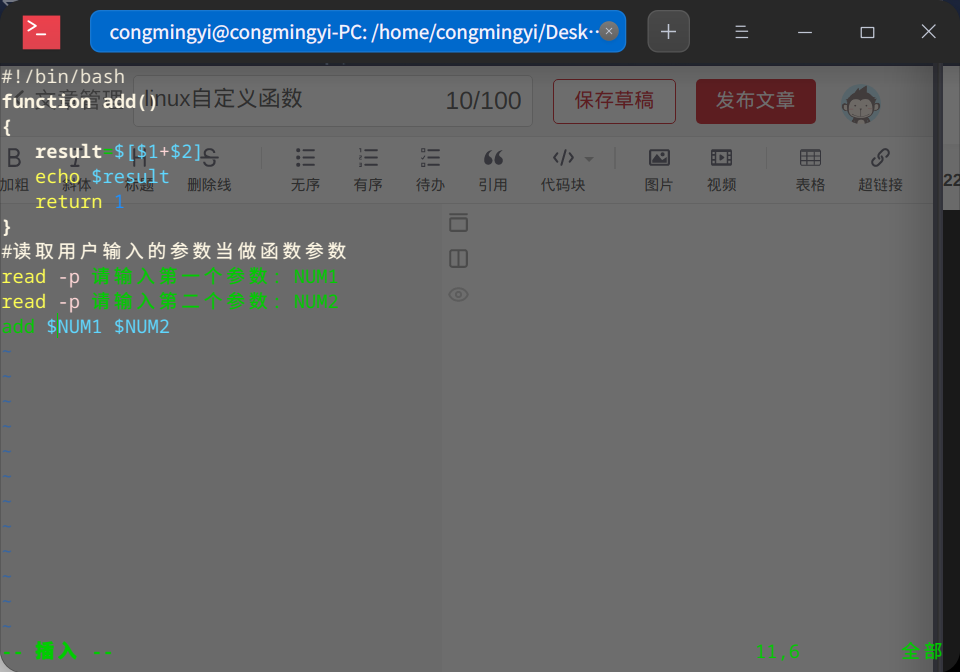Insert 有序 ordered list
Screen dimensions: 960x672
click(x=367, y=169)
